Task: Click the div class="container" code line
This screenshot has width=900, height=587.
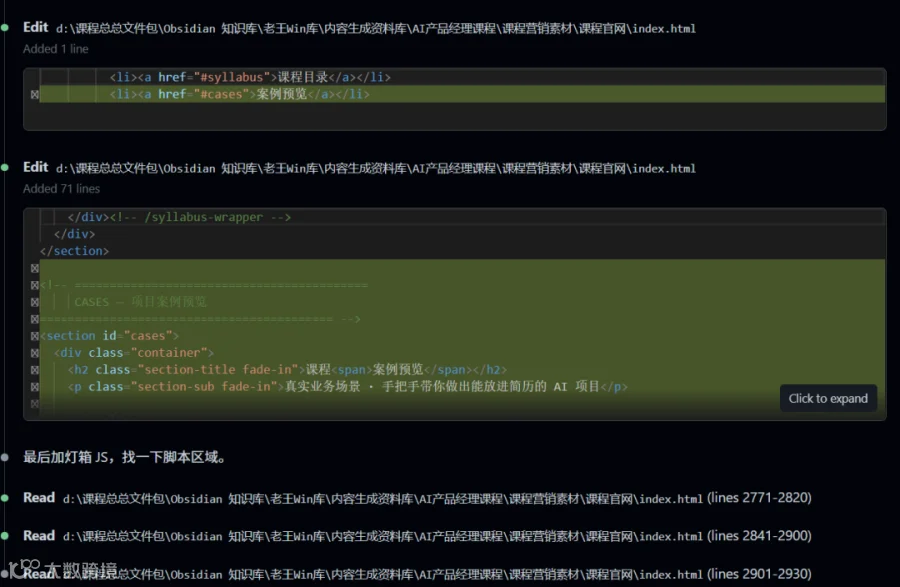Action: coord(134,352)
